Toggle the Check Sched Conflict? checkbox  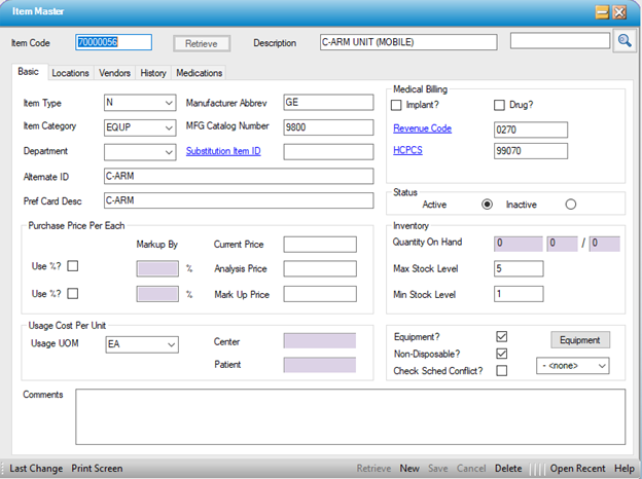(x=502, y=370)
